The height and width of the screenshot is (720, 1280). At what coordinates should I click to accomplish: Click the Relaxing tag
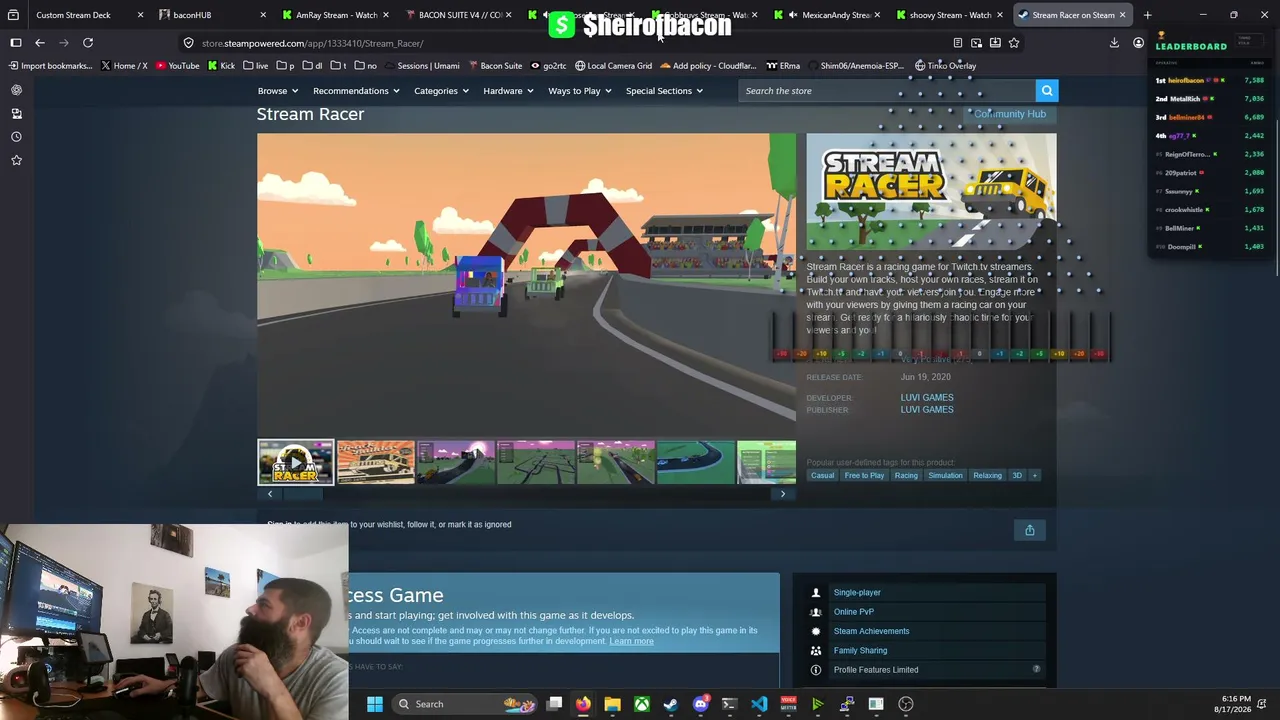(987, 475)
